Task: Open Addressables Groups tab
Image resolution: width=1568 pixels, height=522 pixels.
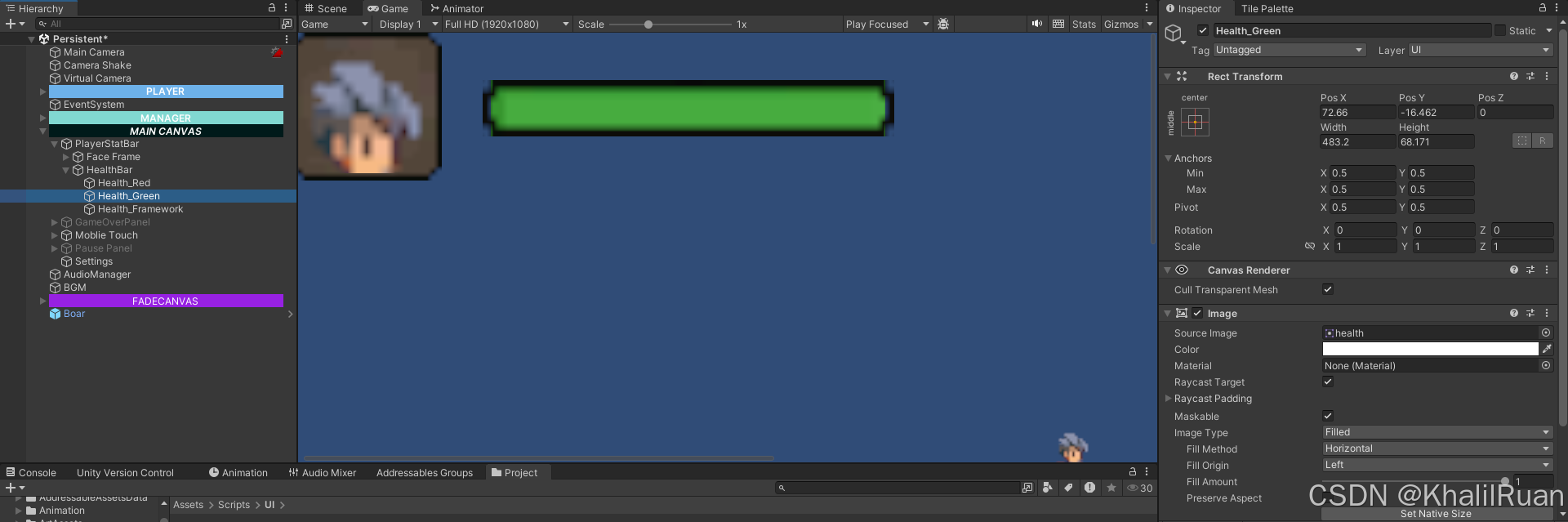Action: 425,472
